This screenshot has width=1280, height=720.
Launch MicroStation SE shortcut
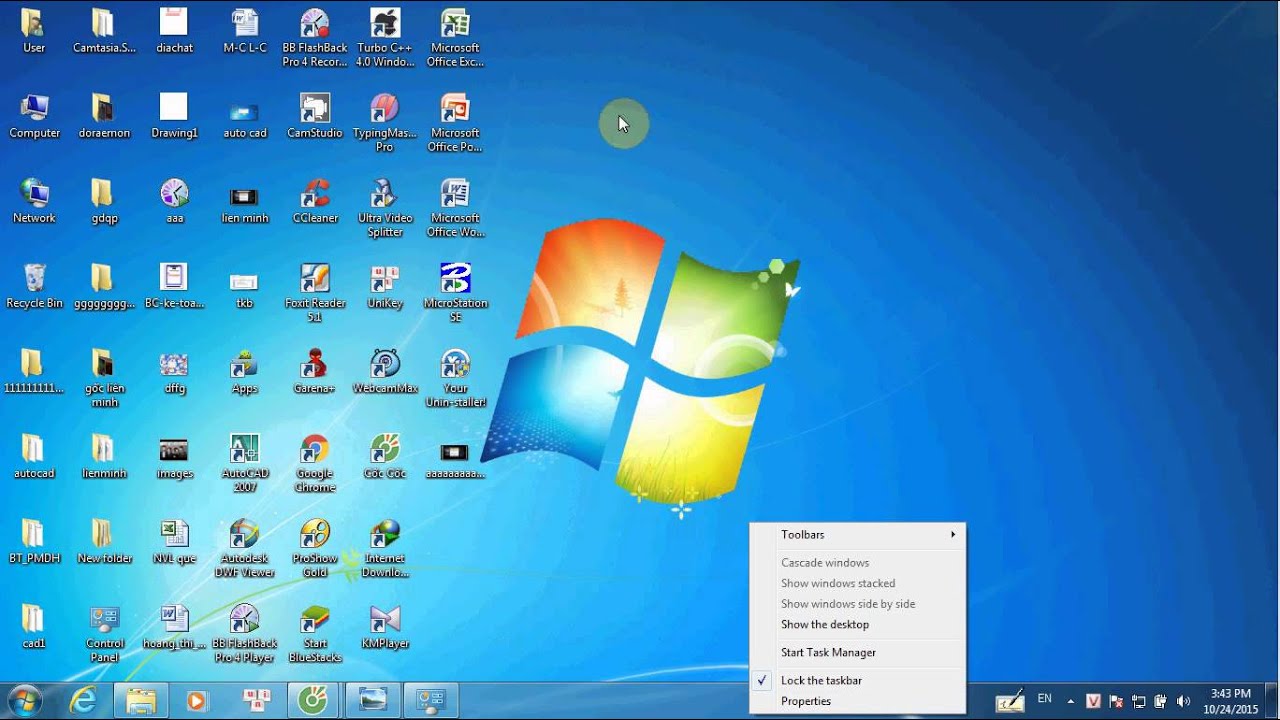(455, 294)
